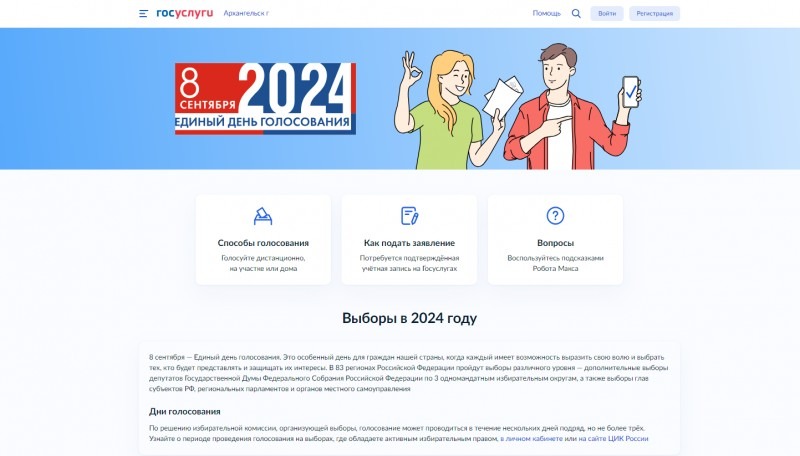
Task: Open the Способы голосования card title
Action: click(263, 243)
